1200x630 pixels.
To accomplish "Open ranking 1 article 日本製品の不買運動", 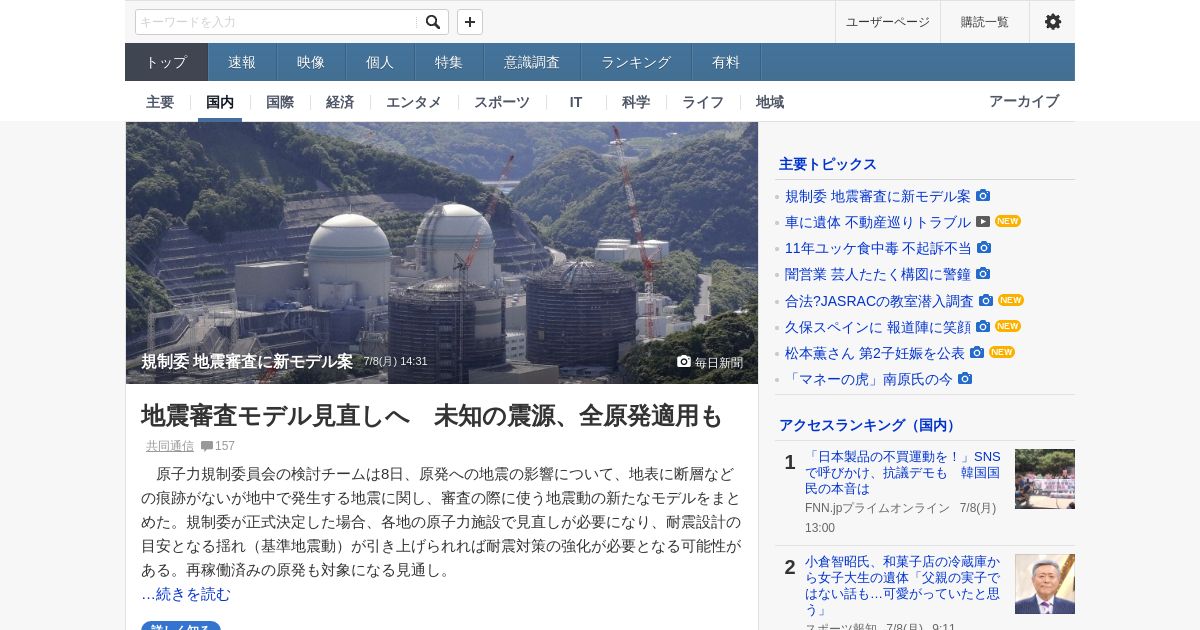I will click(903, 472).
